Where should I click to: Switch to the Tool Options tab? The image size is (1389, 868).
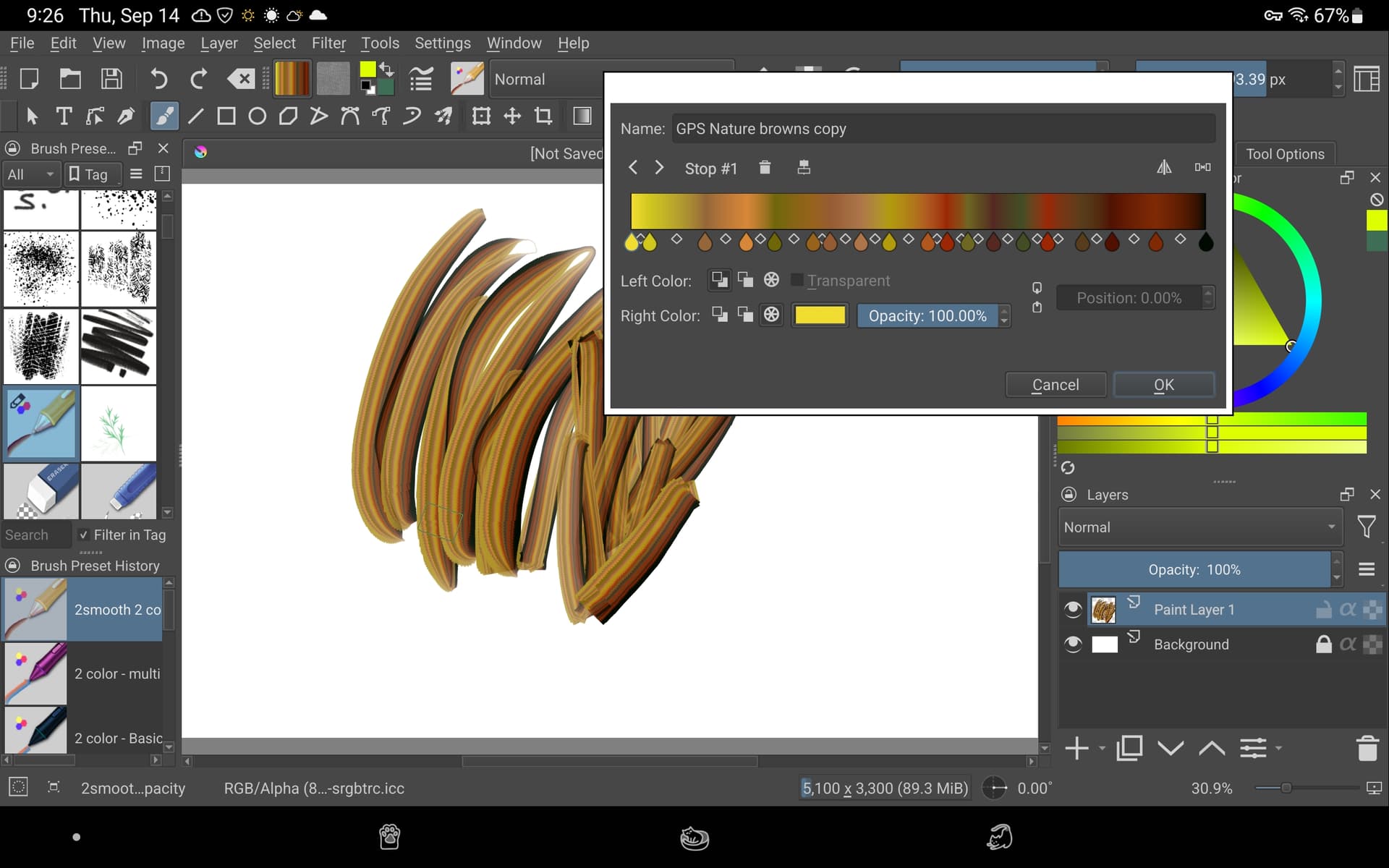point(1285,154)
